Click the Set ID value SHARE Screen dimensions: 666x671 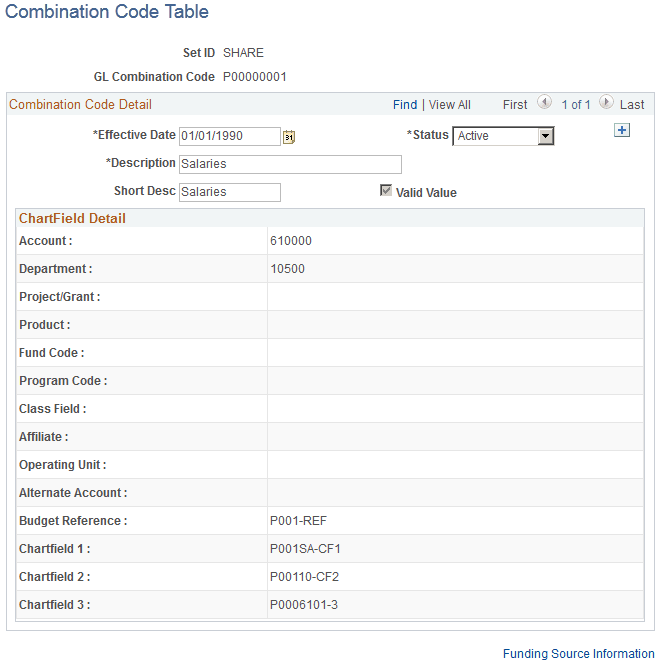click(243, 53)
